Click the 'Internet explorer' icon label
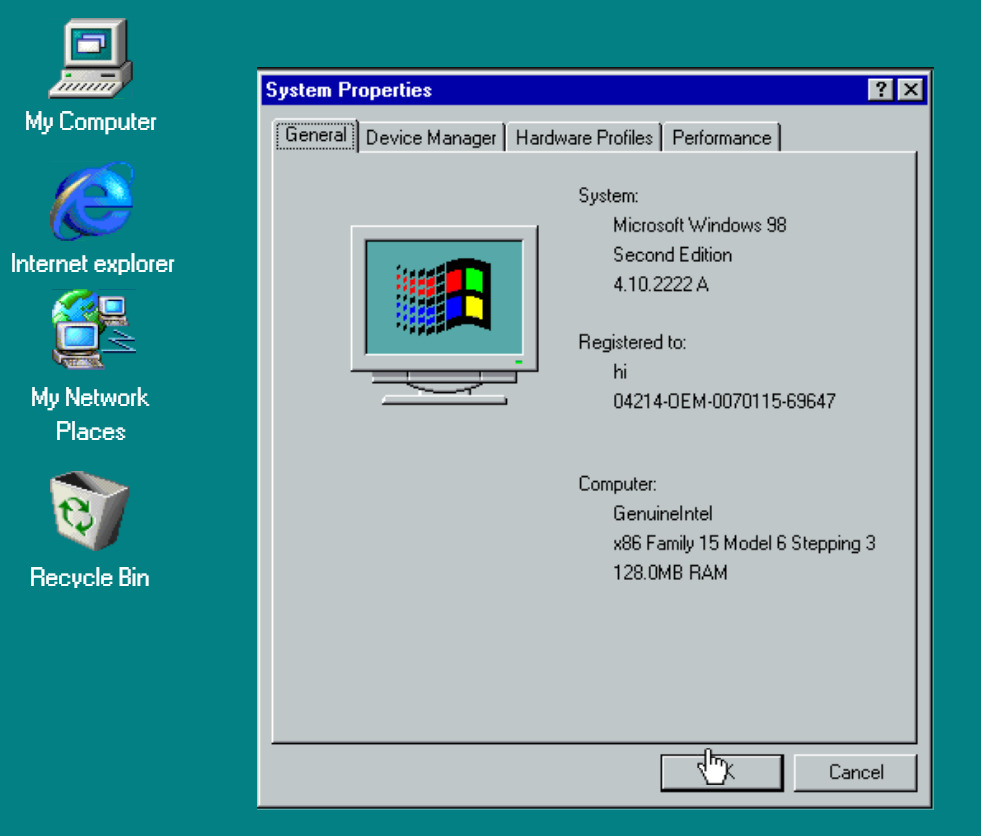This screenshot has width=981, height=836. point(93,263)
